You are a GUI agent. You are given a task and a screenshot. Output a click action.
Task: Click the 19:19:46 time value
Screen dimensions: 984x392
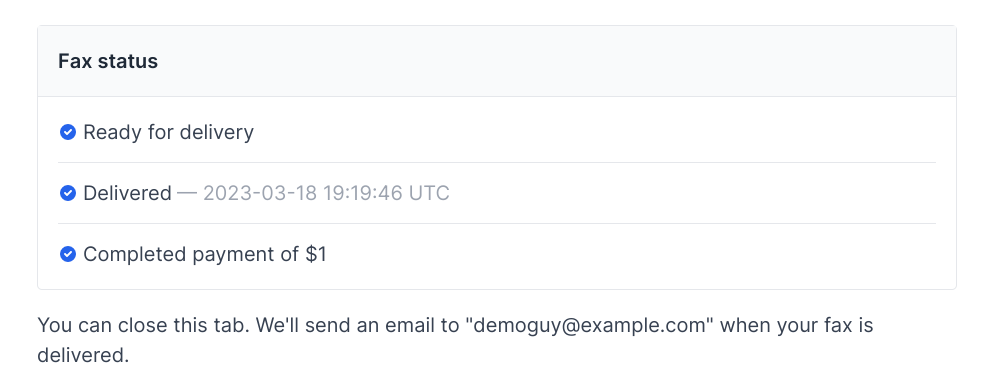363,193
